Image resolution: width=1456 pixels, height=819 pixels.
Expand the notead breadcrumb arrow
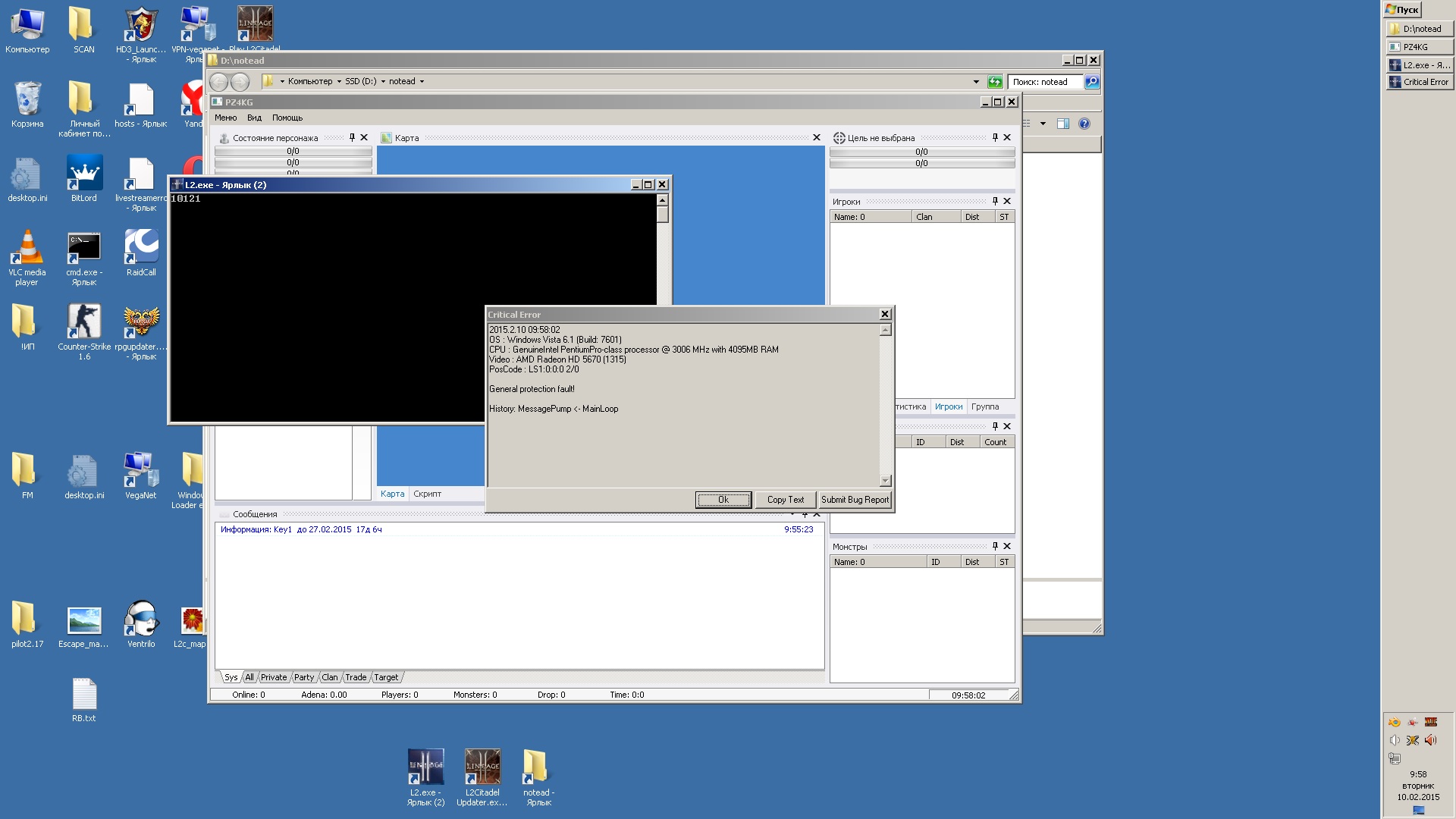tap(422, 81)
